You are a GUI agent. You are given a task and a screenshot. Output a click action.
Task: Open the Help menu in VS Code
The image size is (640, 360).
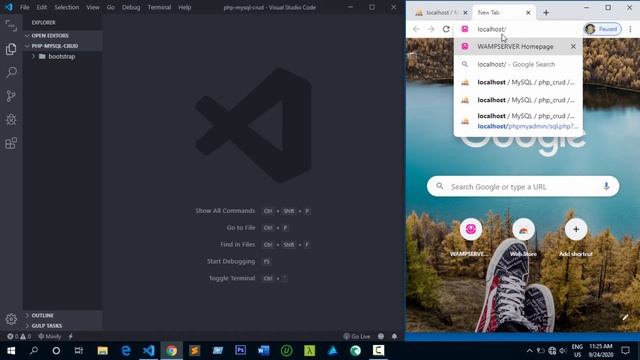tap(184, 7)
